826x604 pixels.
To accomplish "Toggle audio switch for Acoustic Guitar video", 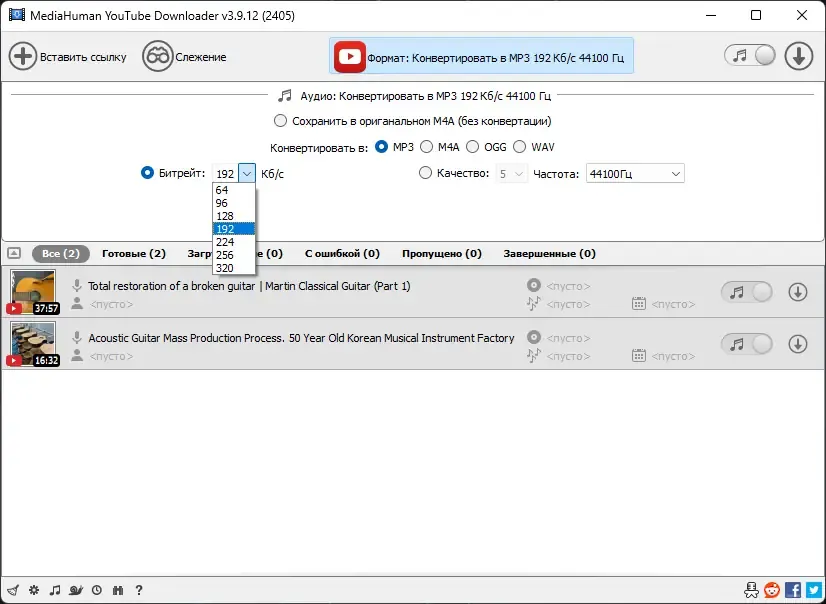I will pyautogui.click(x=747, y=344).
